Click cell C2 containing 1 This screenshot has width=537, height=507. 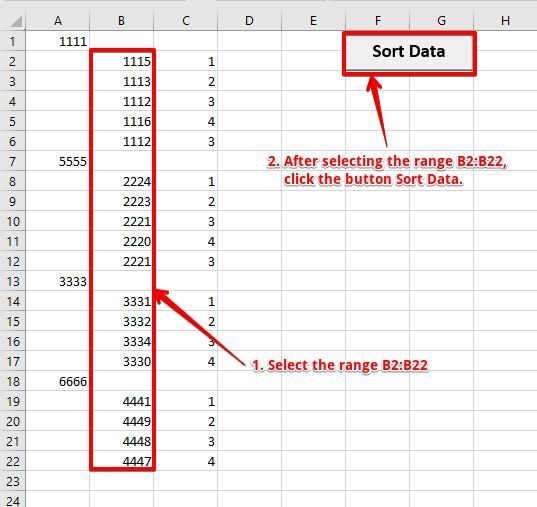186,61
